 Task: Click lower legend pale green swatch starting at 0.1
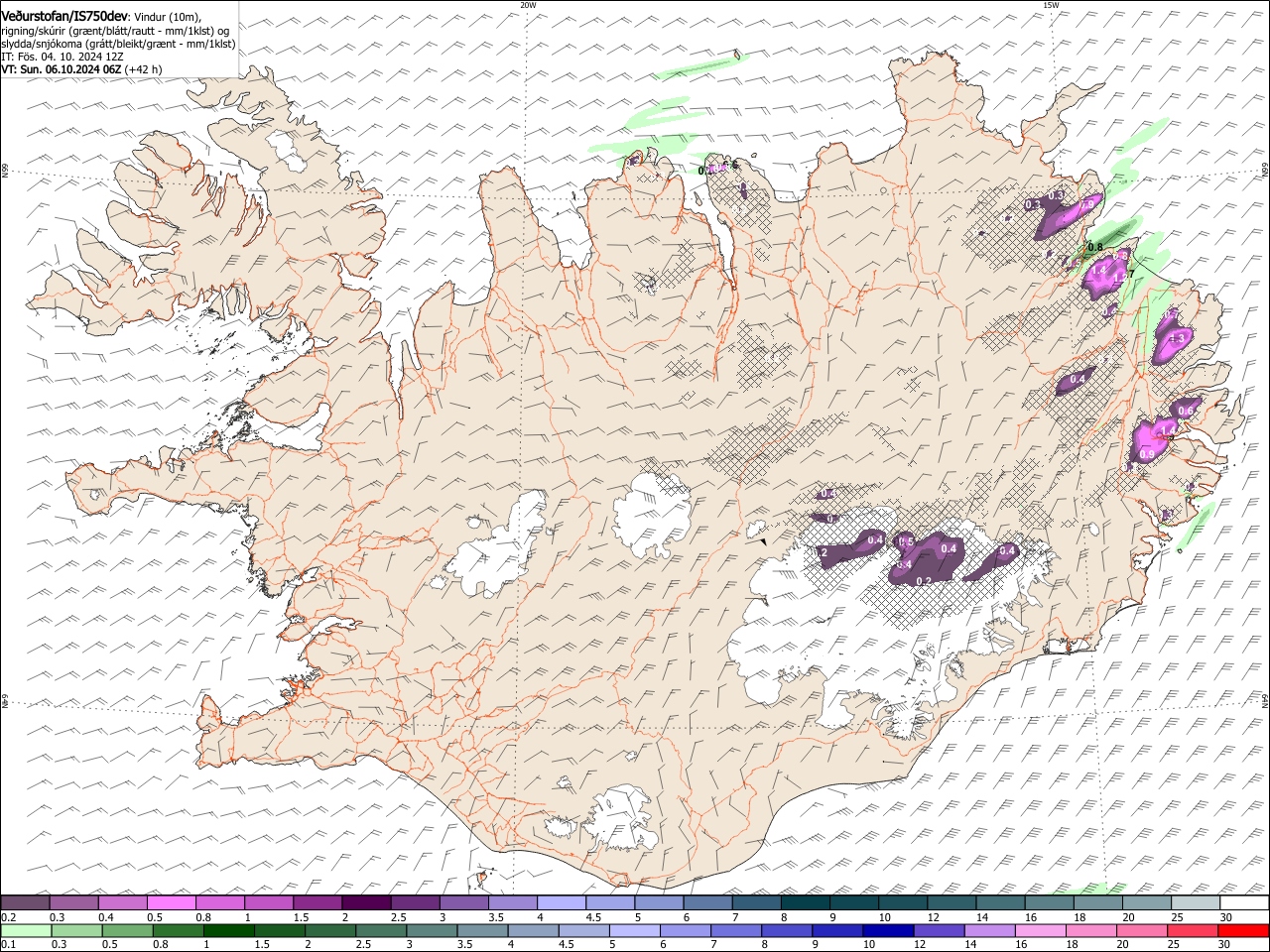point(27,931)
